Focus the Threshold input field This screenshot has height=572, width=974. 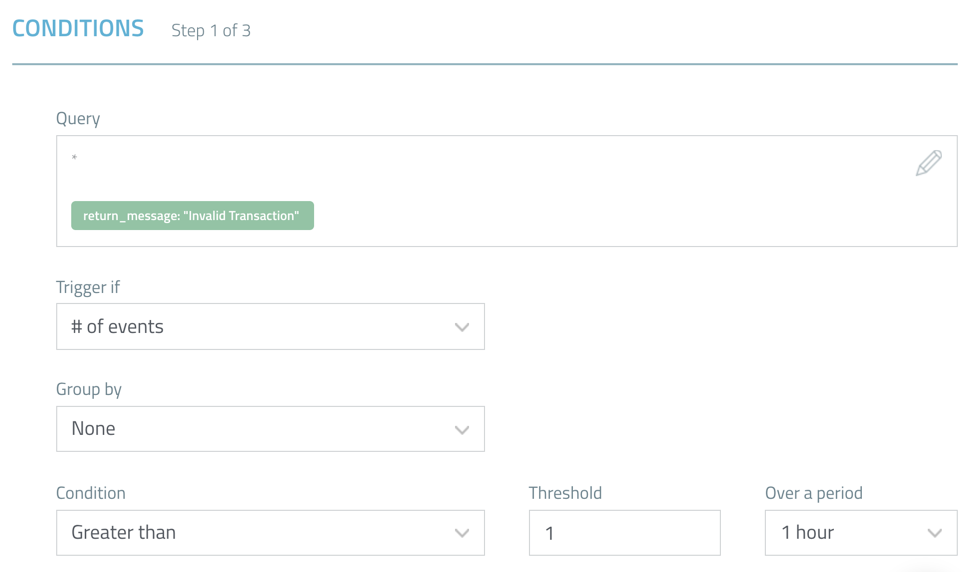pyautogui.click(x=624, y=533)
